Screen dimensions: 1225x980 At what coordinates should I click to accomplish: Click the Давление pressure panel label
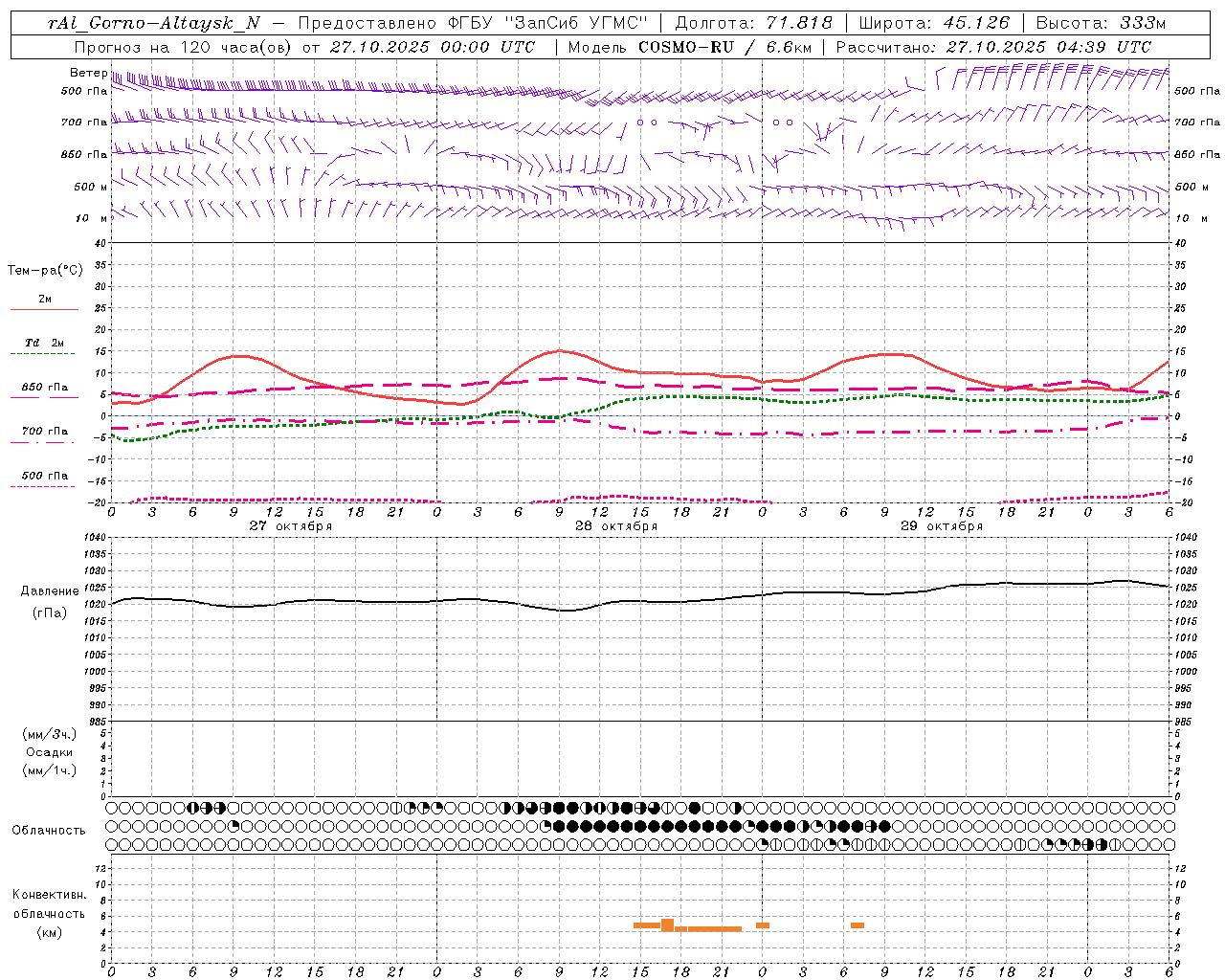coord(50,590)
